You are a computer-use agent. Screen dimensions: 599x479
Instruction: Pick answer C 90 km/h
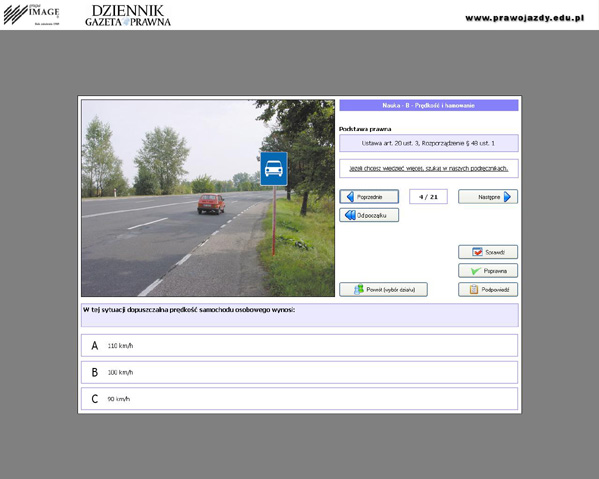(300, 399)
